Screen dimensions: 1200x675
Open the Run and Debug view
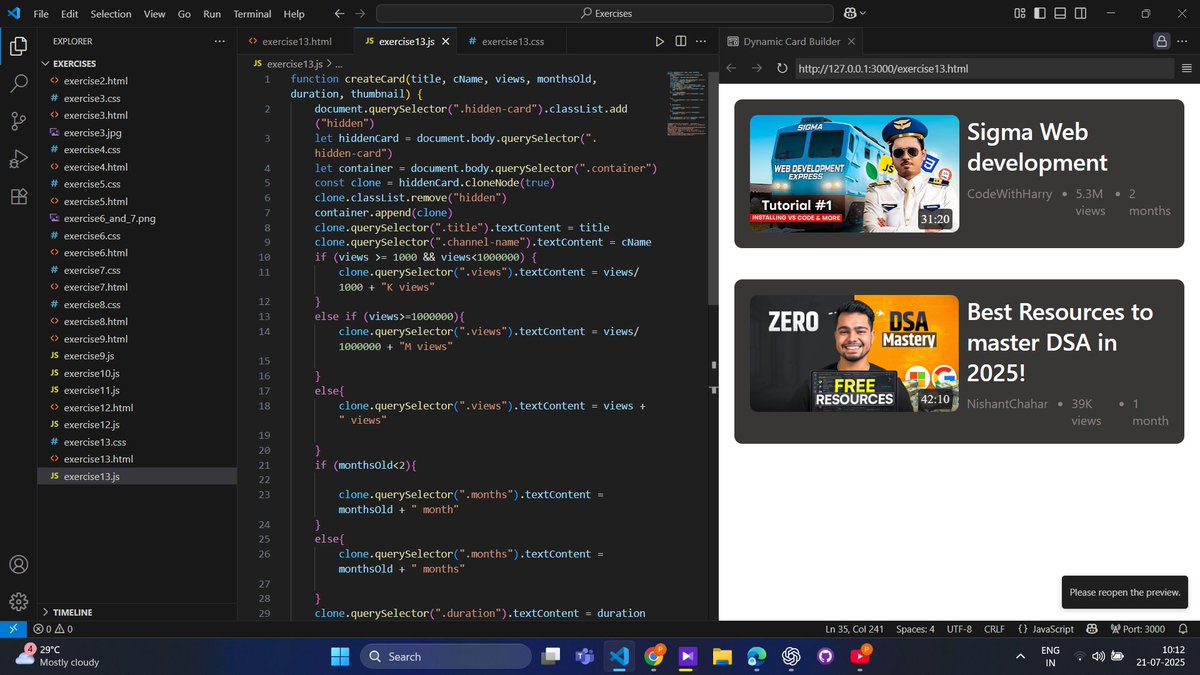click(18, 159)
